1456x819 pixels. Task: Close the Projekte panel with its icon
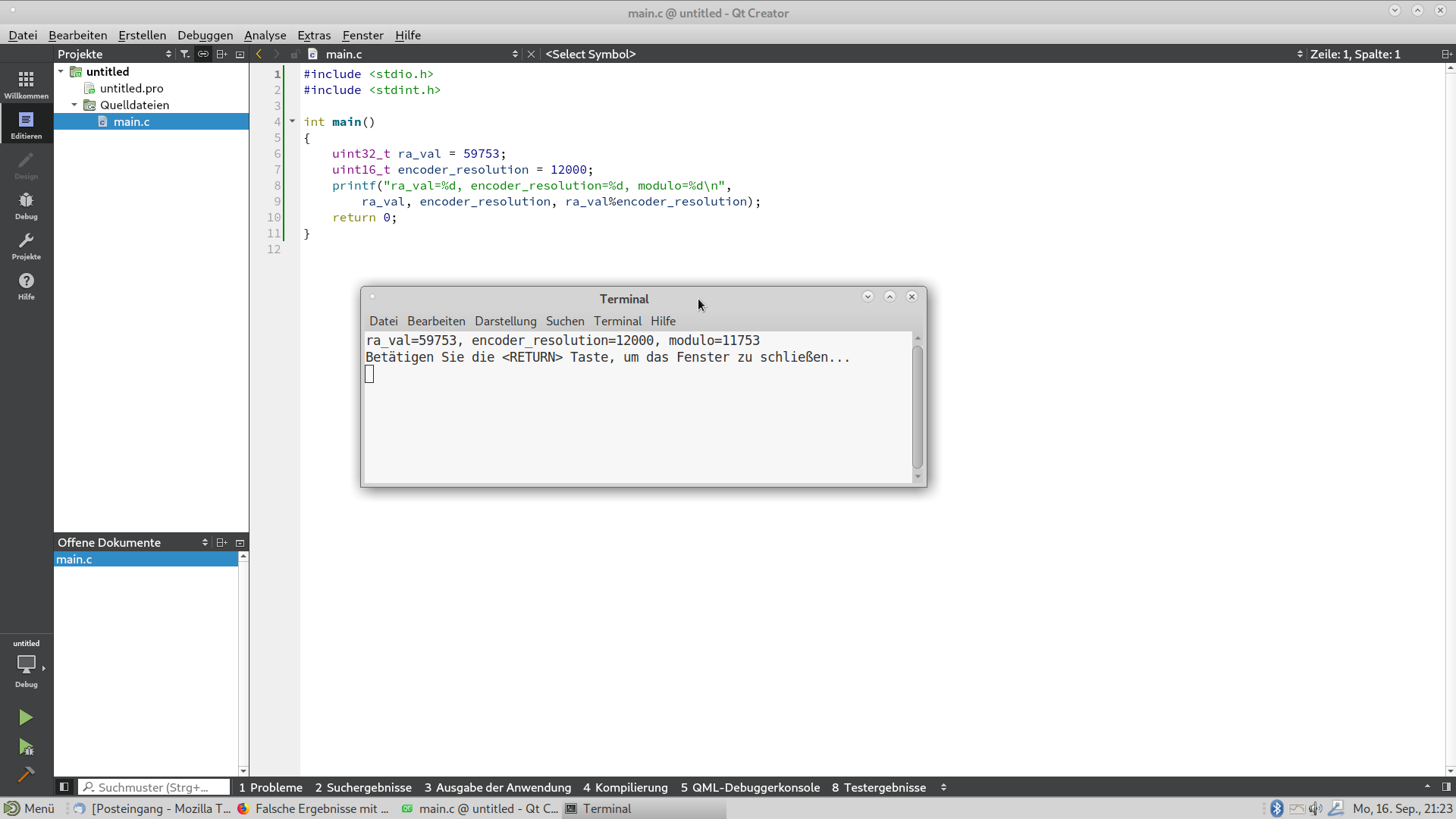tap(240, 54)
